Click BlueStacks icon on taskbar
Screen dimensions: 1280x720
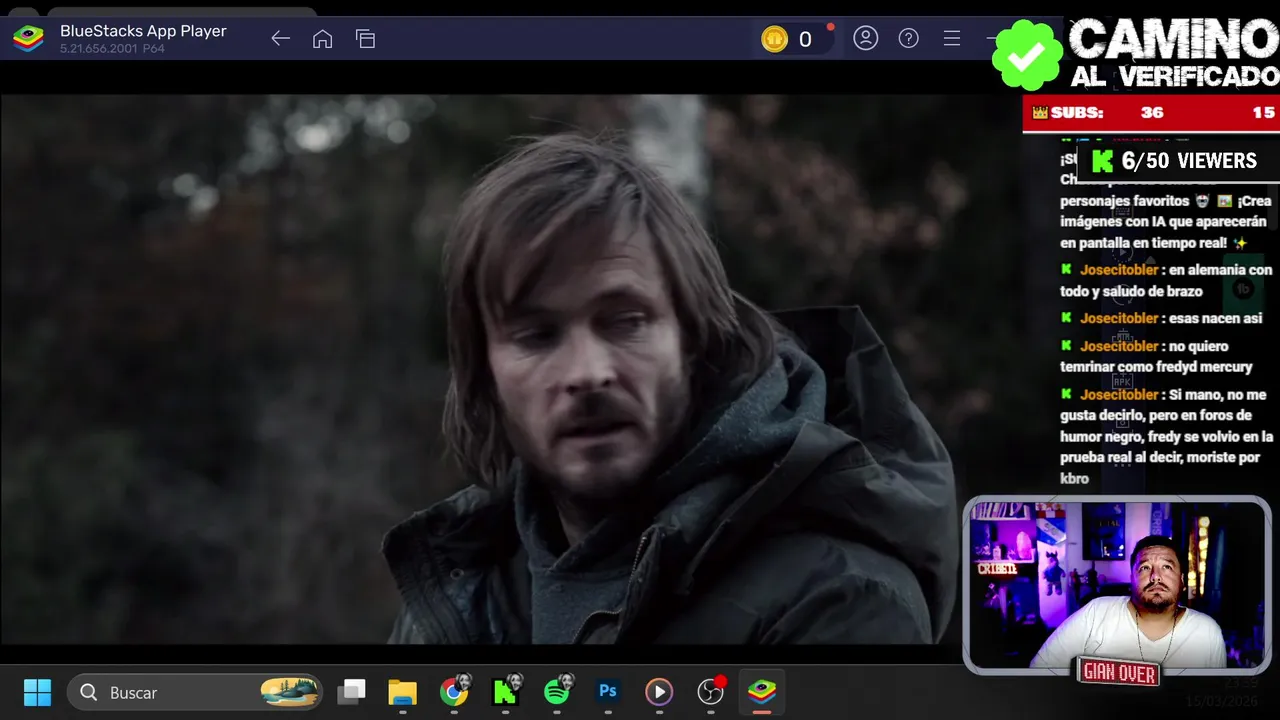point(762,691)
